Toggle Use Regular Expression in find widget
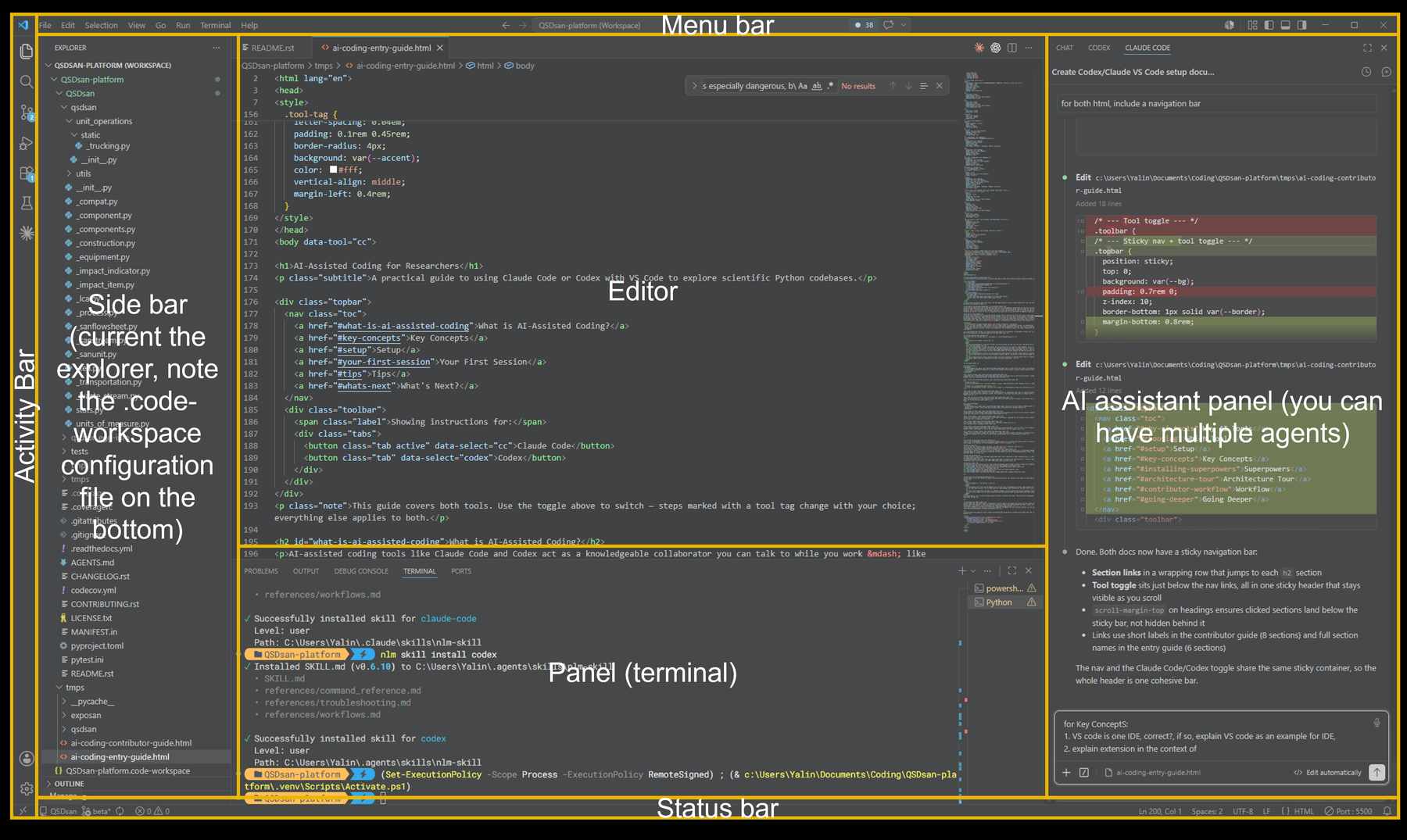This screenshot has height=840, width=1407. [830, 86]
